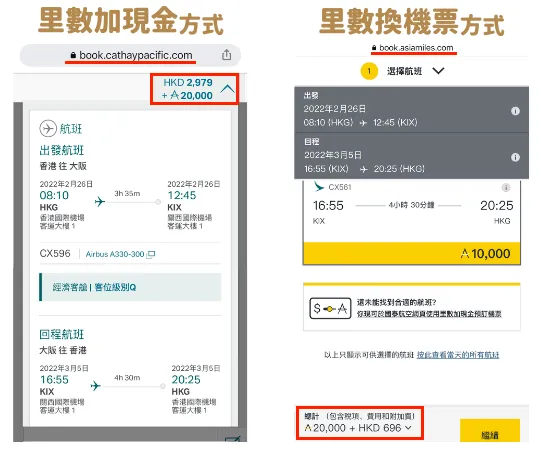Tap the share icon in the Cathay address bar
The image size is (542, 450).
coord(226,55)
